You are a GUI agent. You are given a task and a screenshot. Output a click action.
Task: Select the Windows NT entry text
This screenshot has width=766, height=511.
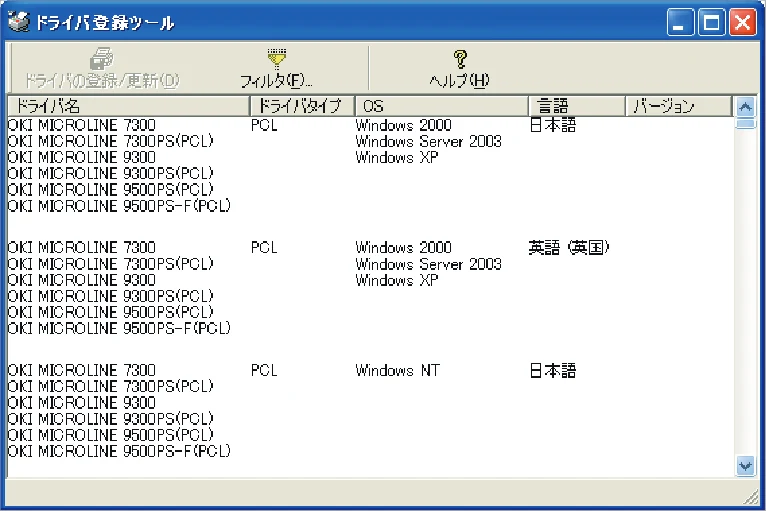pyautogui.click(x=398, y=370)
